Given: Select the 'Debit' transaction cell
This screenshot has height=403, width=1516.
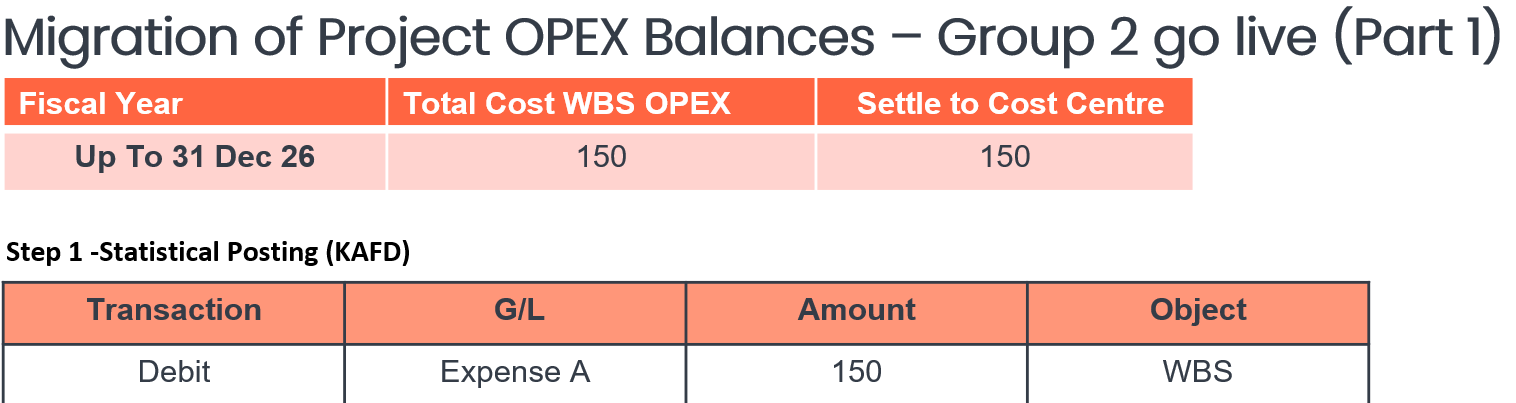Looking at the screenshot, I should (x=174, y=372).
